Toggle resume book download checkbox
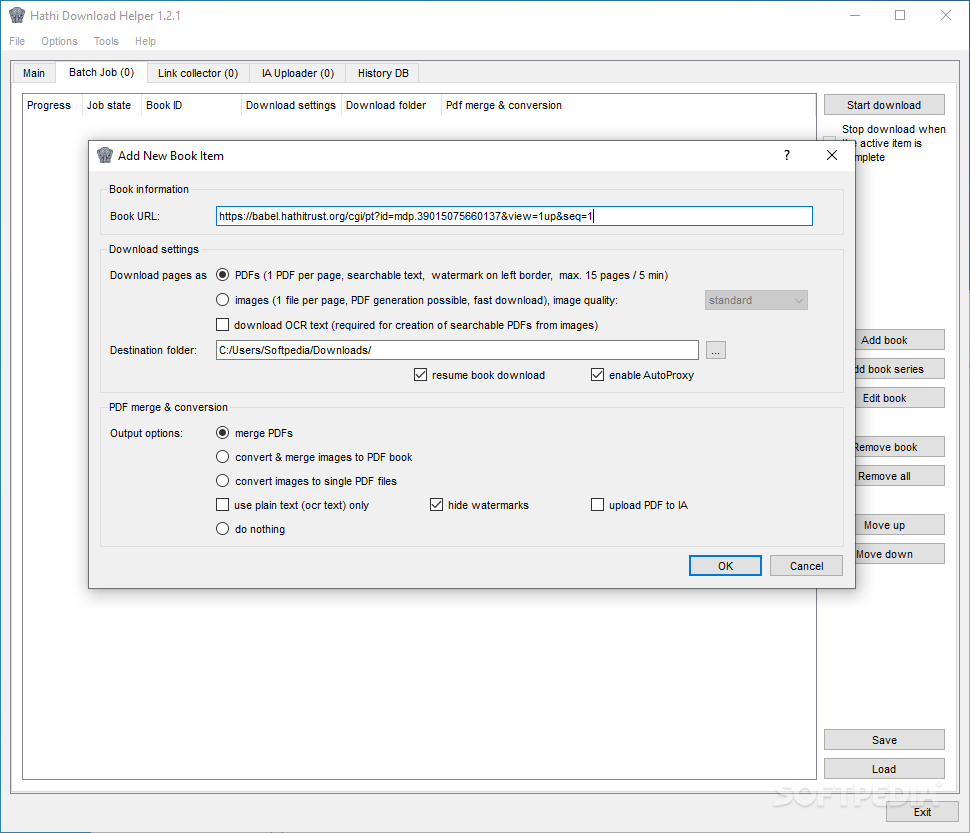Screen dimensions: 970x833 tap(421, 375)
